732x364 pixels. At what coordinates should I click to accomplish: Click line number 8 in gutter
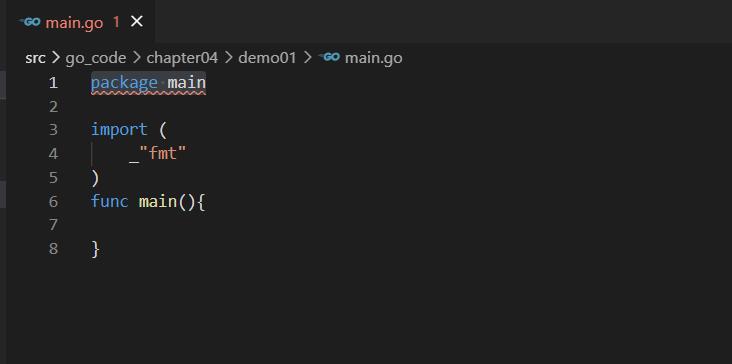point(53,249)
